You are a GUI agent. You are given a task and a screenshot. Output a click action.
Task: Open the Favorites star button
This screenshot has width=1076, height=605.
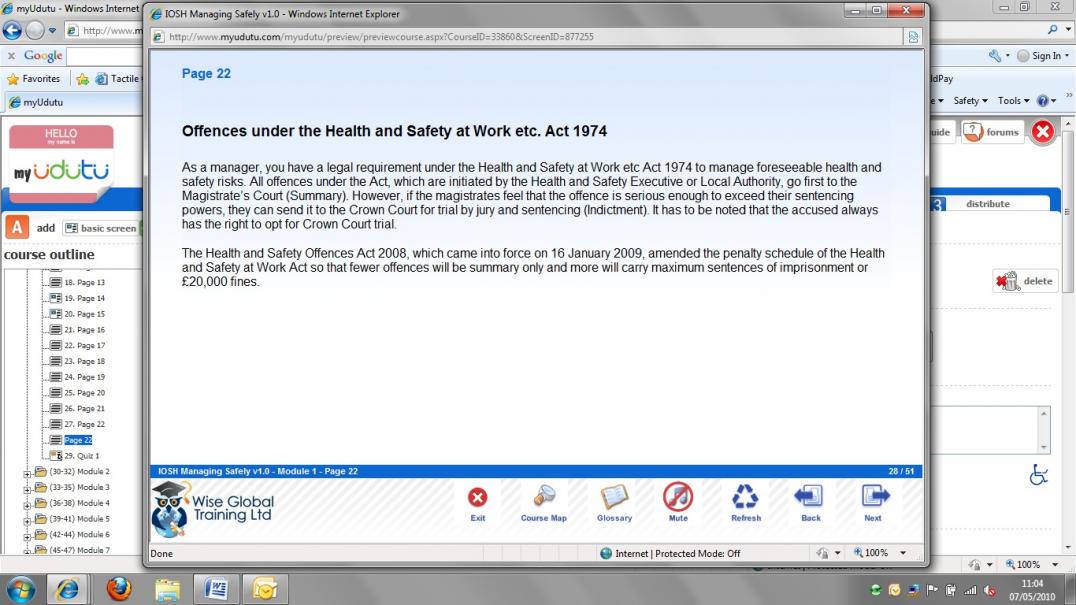pyautogui.click(x=34, y=79)
